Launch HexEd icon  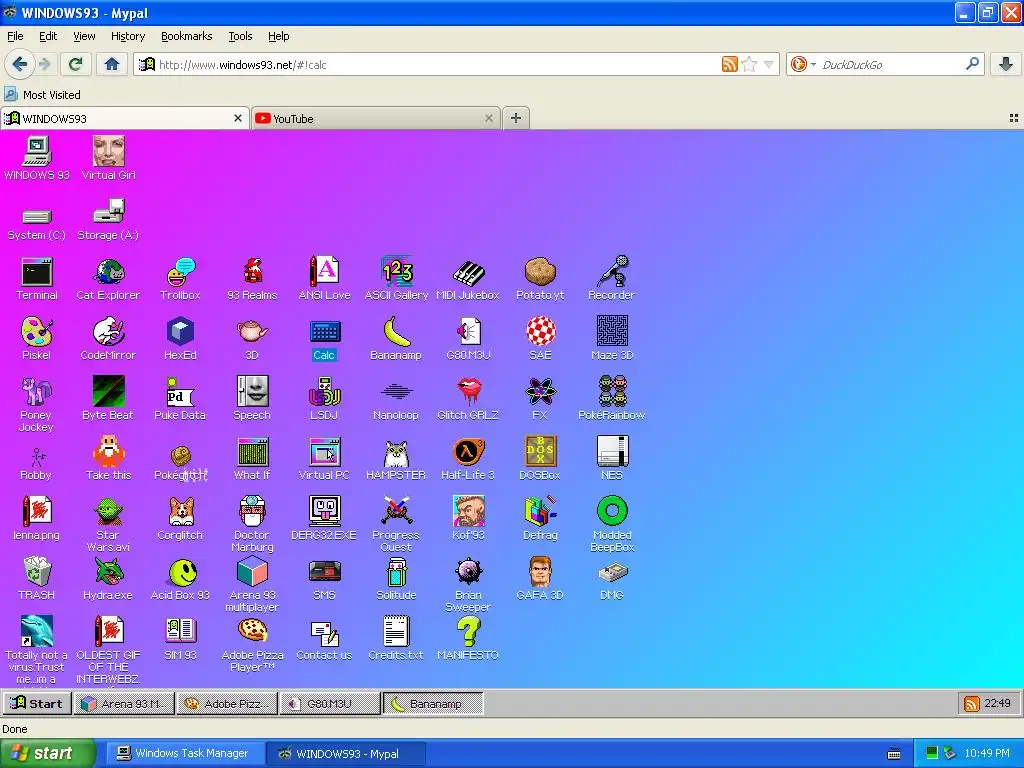click(180, 338)
